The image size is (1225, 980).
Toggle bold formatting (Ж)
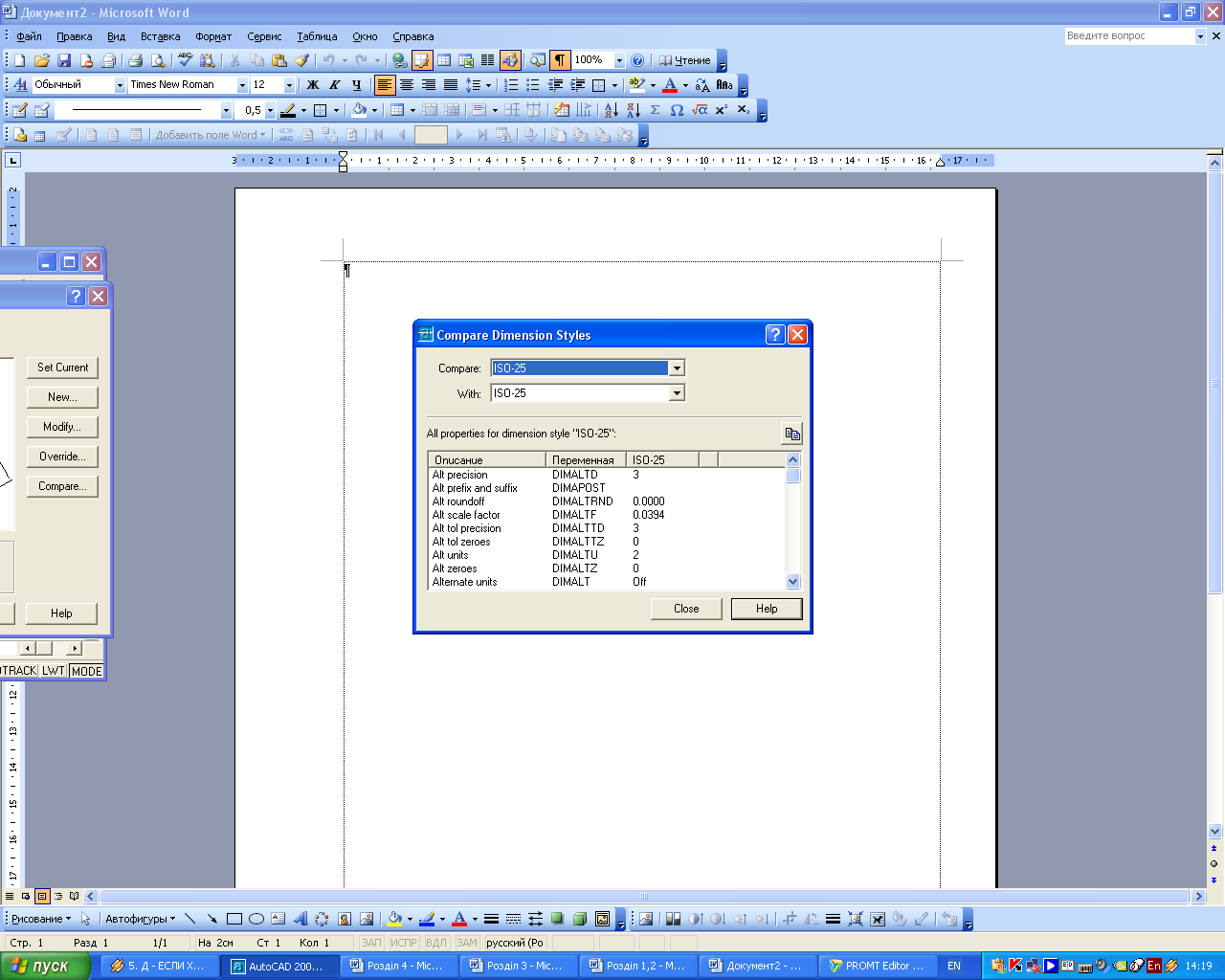tap(312, 85)
